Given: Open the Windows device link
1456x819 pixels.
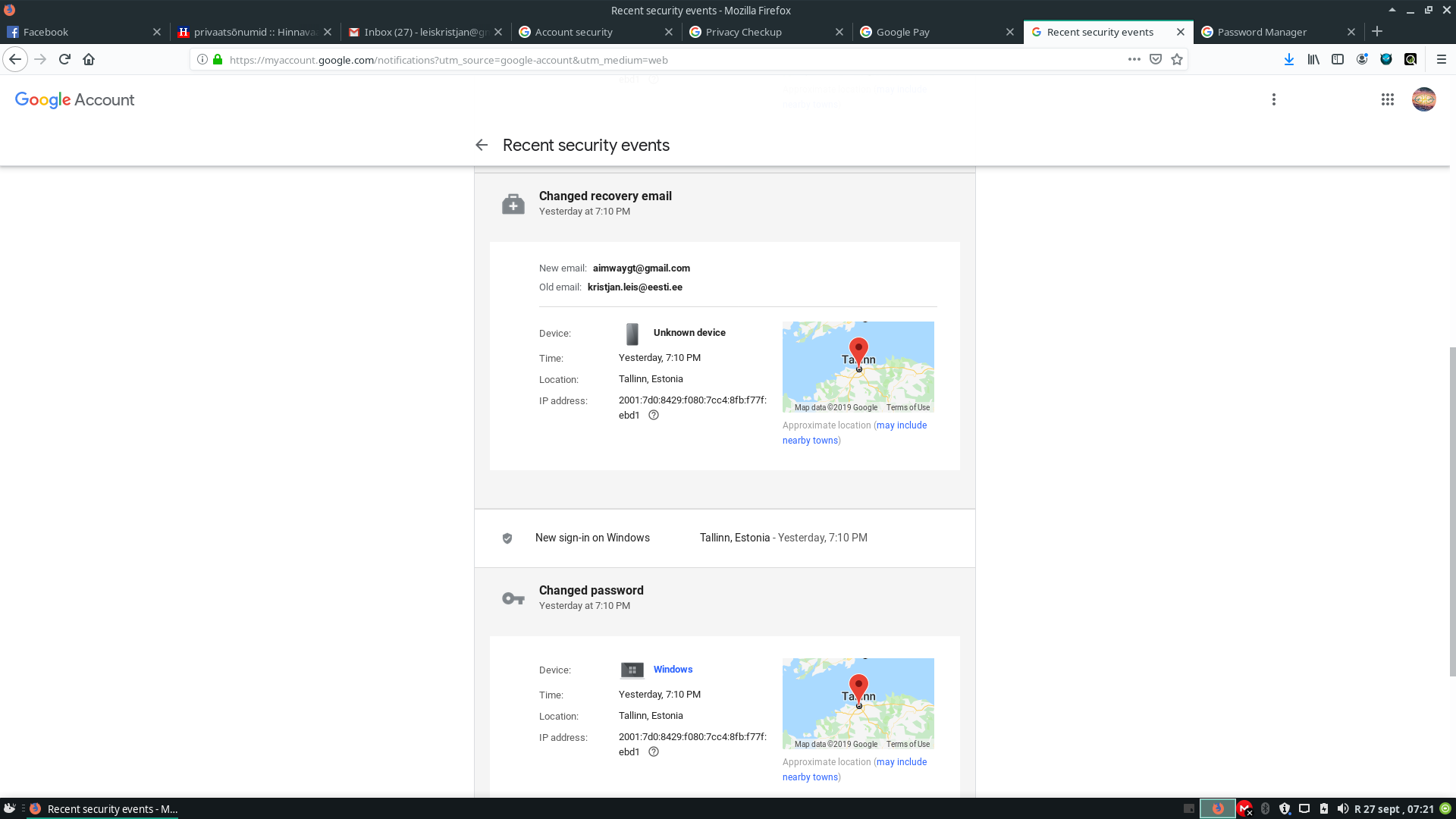Looking at the screenshot, I should click(673, 670).
